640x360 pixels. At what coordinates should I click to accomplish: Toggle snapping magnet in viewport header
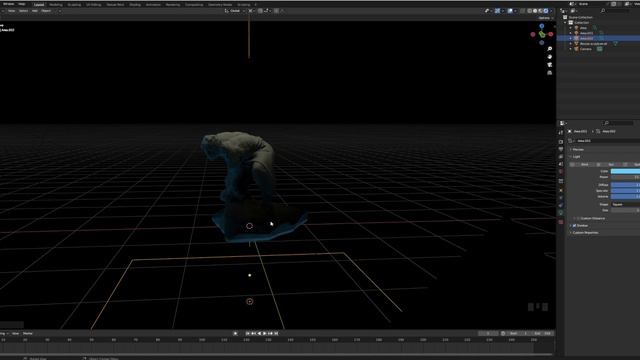point(260,11)
